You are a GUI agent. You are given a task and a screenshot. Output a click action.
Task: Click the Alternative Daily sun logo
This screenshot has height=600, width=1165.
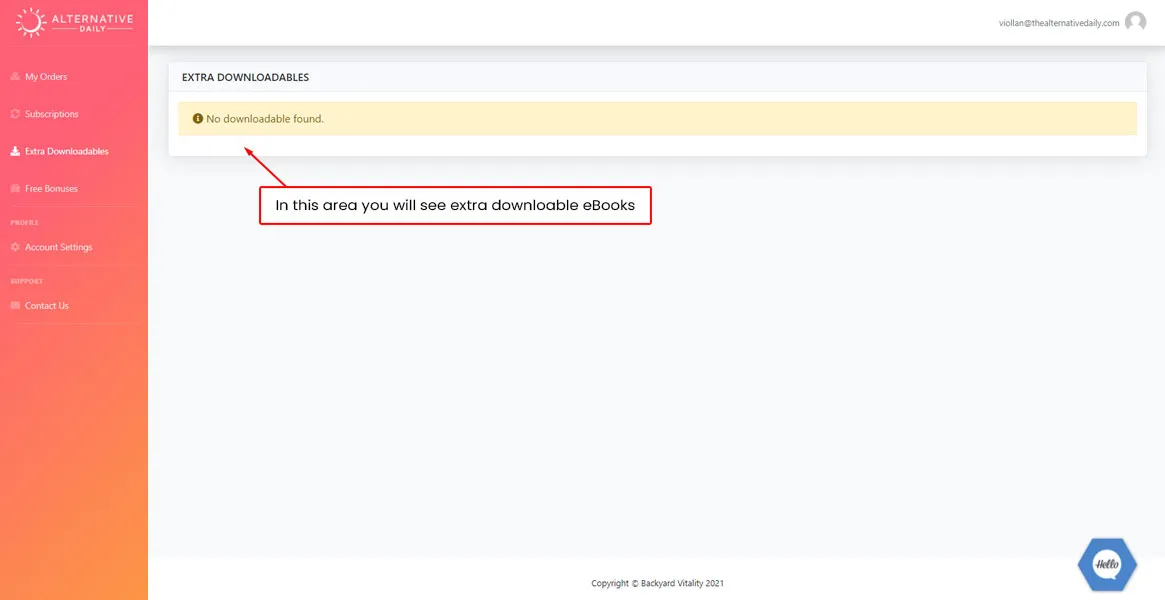click(32, 22)
